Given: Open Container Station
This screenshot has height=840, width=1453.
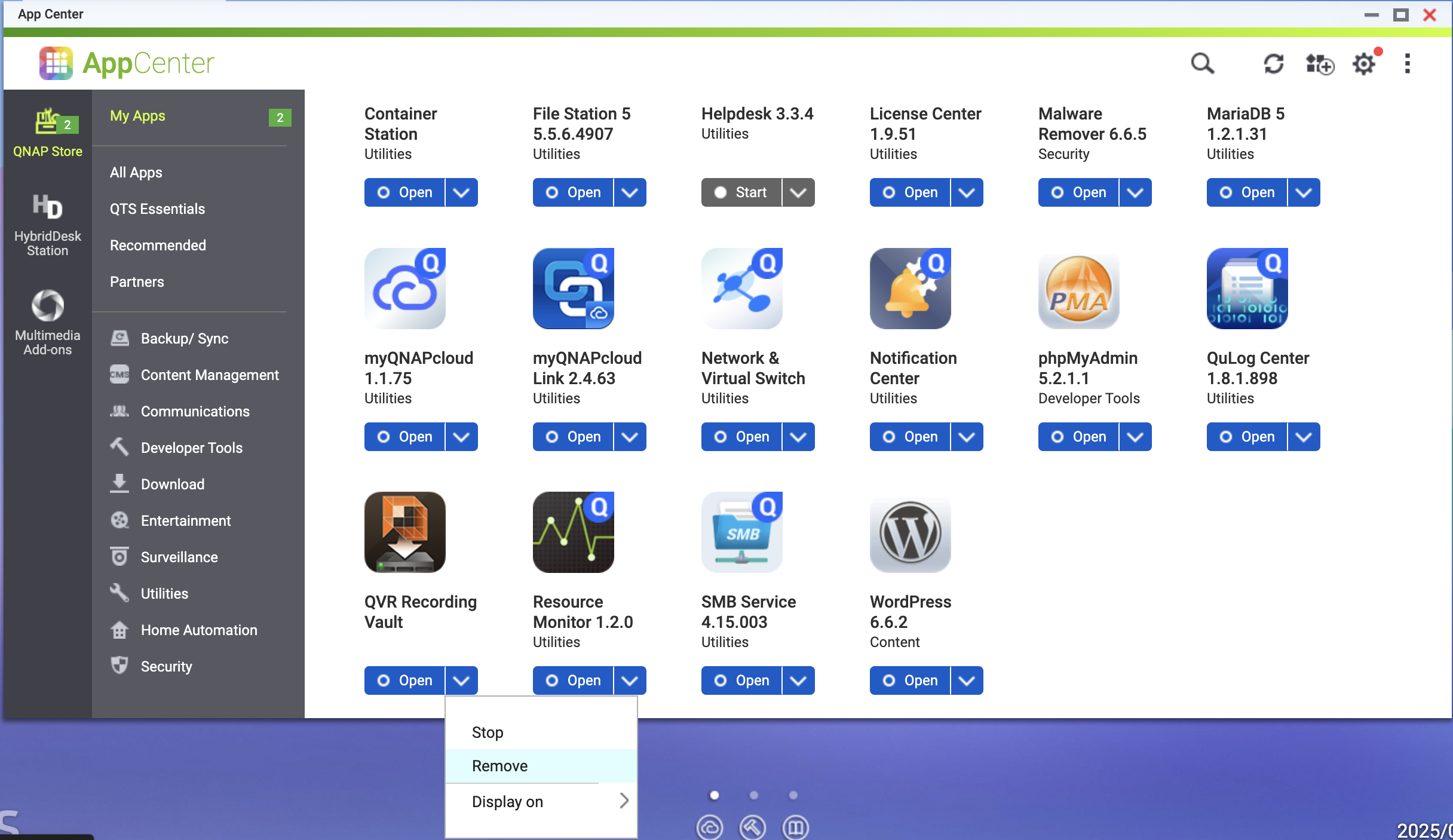Looking at the screenshot, I should pyautogui.click(x=404, y=192).
